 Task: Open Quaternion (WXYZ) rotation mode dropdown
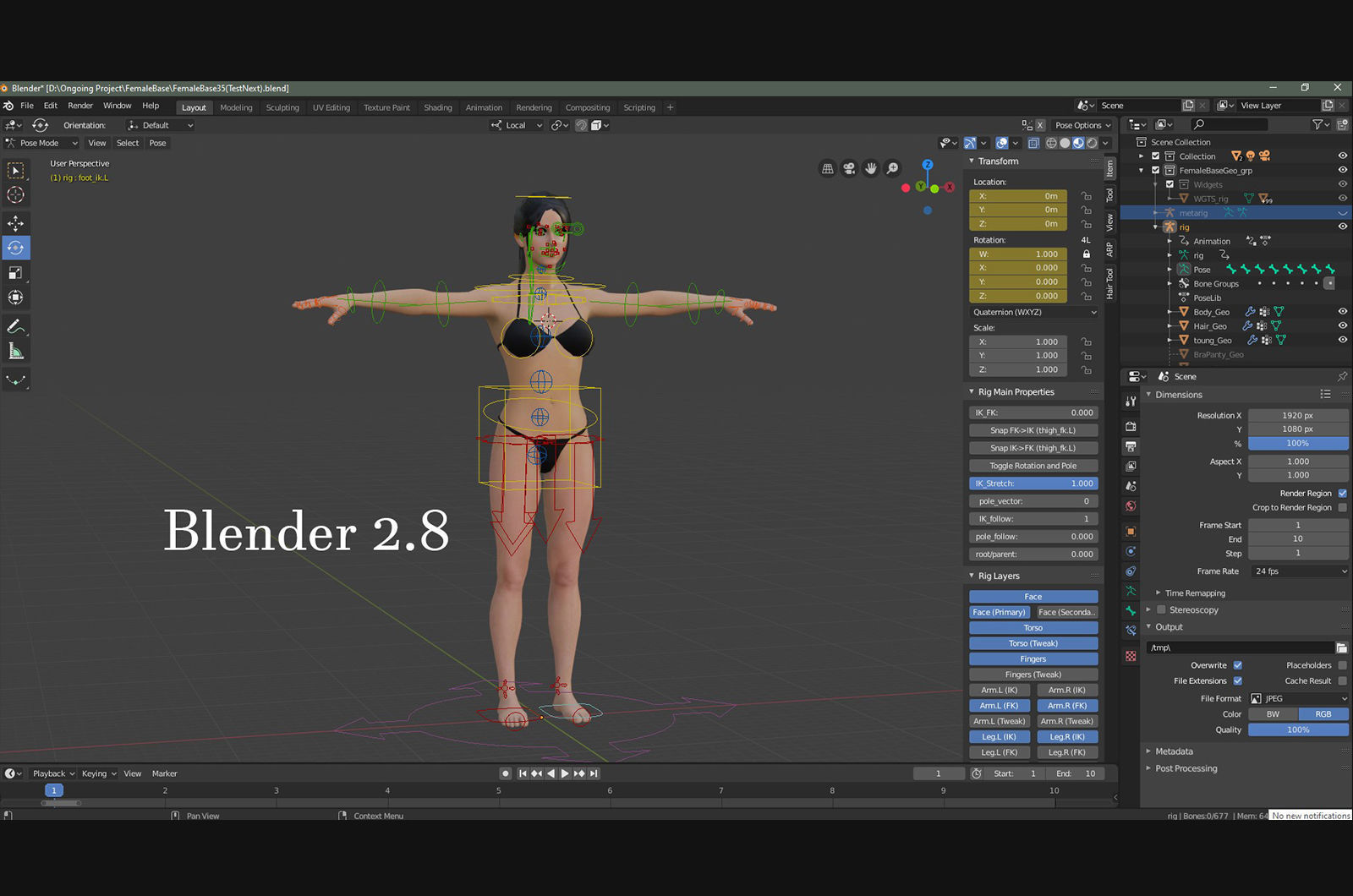click(1034, 313)
